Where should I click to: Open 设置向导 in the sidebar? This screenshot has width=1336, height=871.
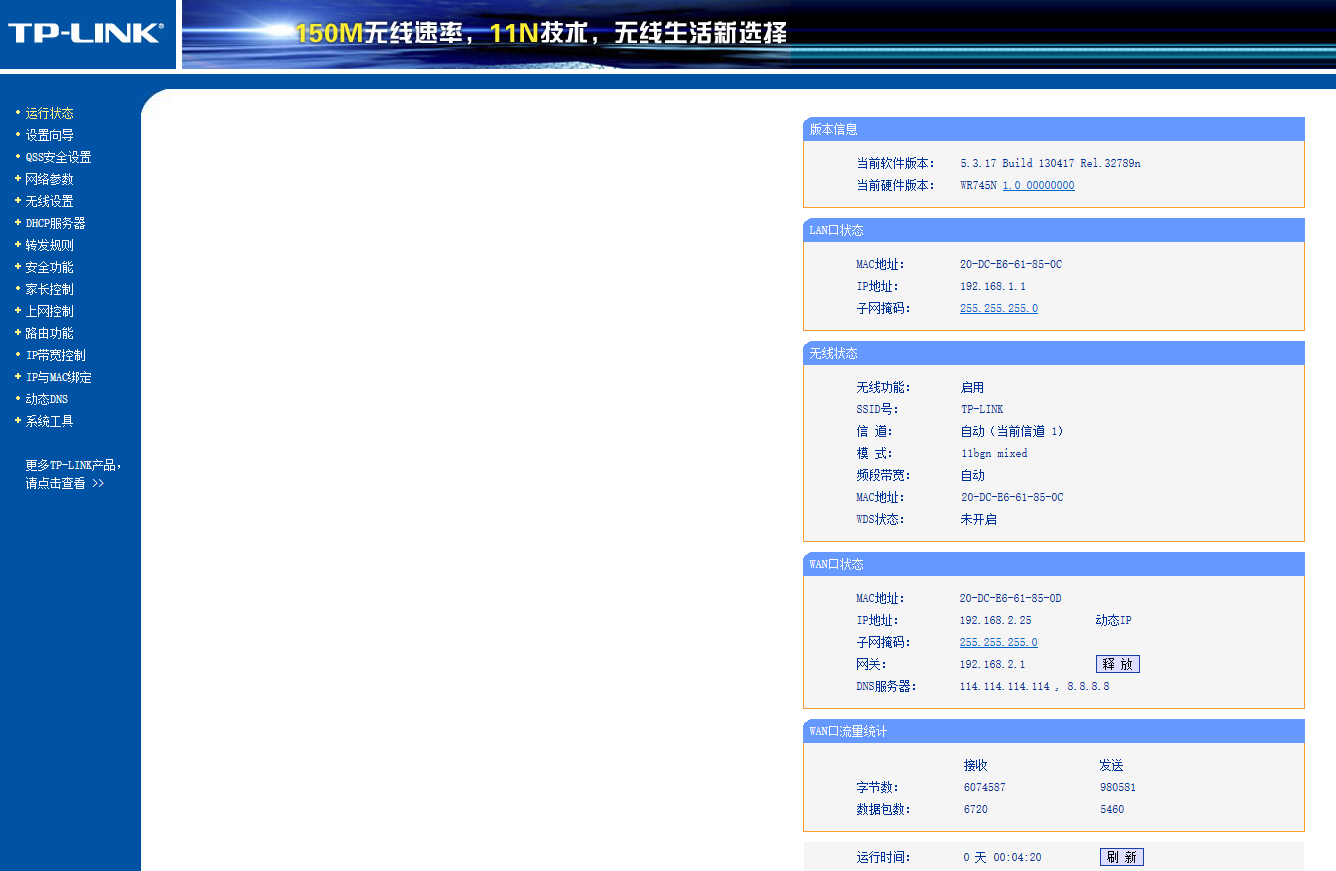coord(50,135)
